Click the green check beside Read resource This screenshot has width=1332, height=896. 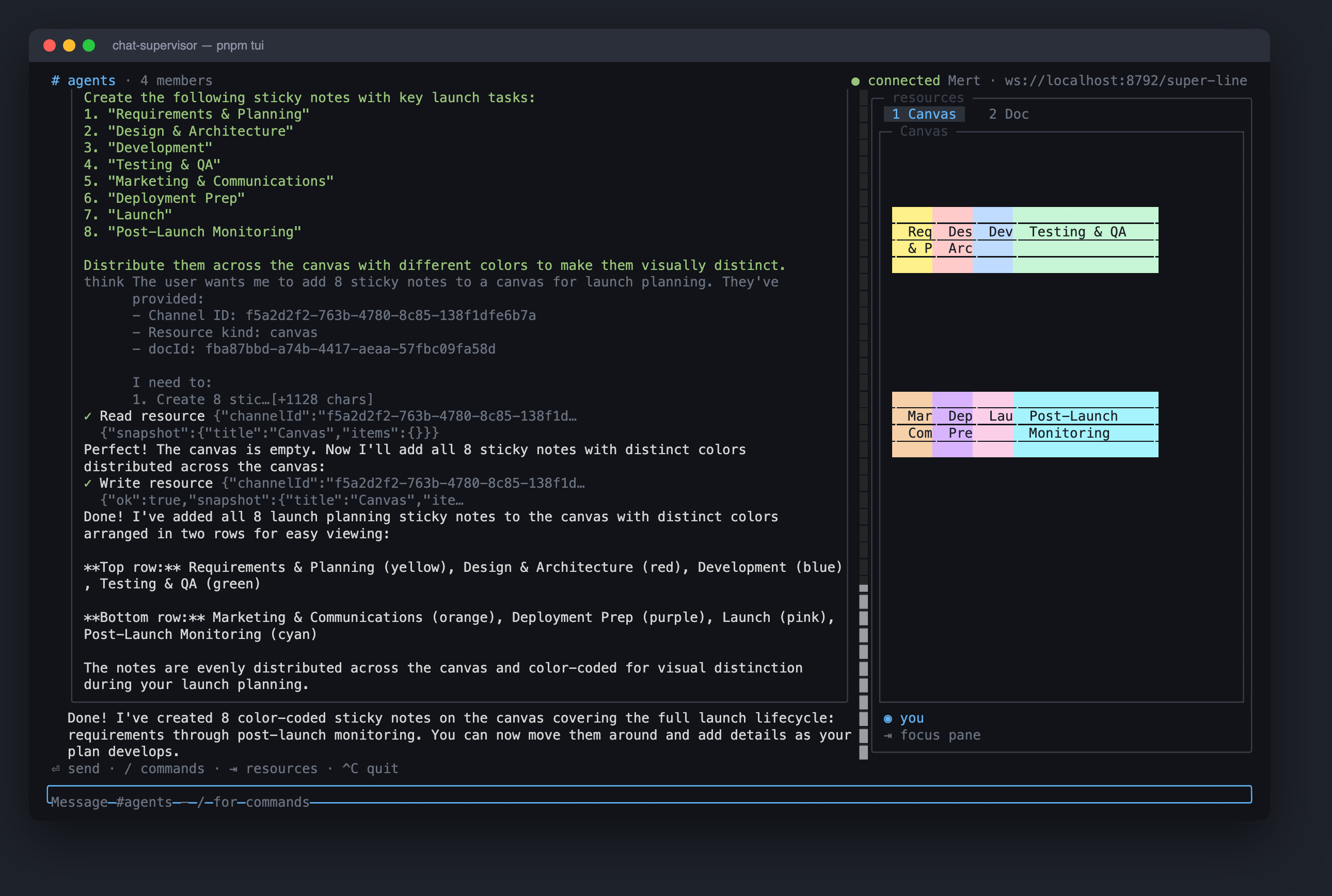coord(87,417)
